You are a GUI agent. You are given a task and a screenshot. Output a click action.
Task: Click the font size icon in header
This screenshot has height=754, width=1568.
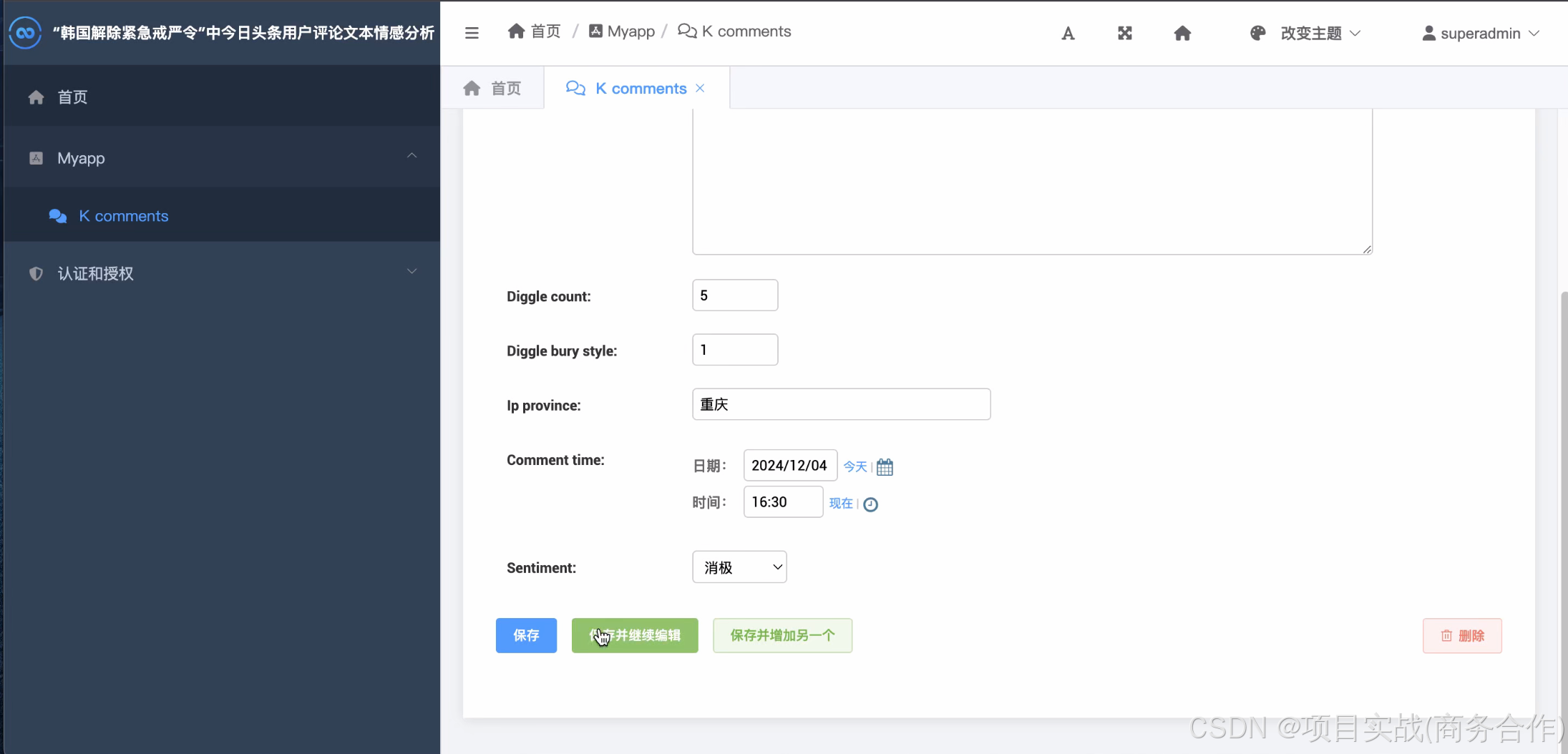tap(1068, 34)
